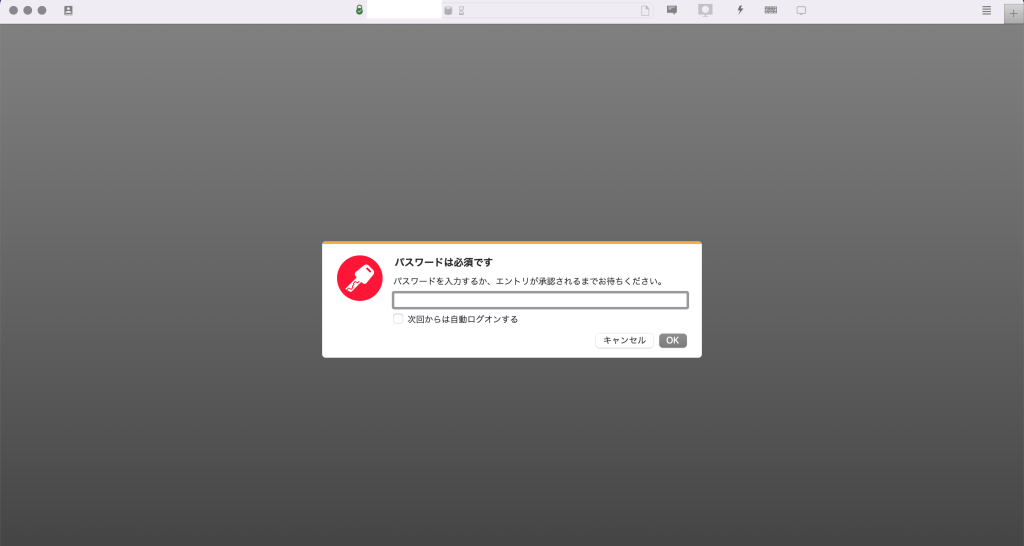The height and width of the screenshot is (546, 1024).
Task: Enable 次回からは自動ログオンする checkbox
Action: coord(398,319)
